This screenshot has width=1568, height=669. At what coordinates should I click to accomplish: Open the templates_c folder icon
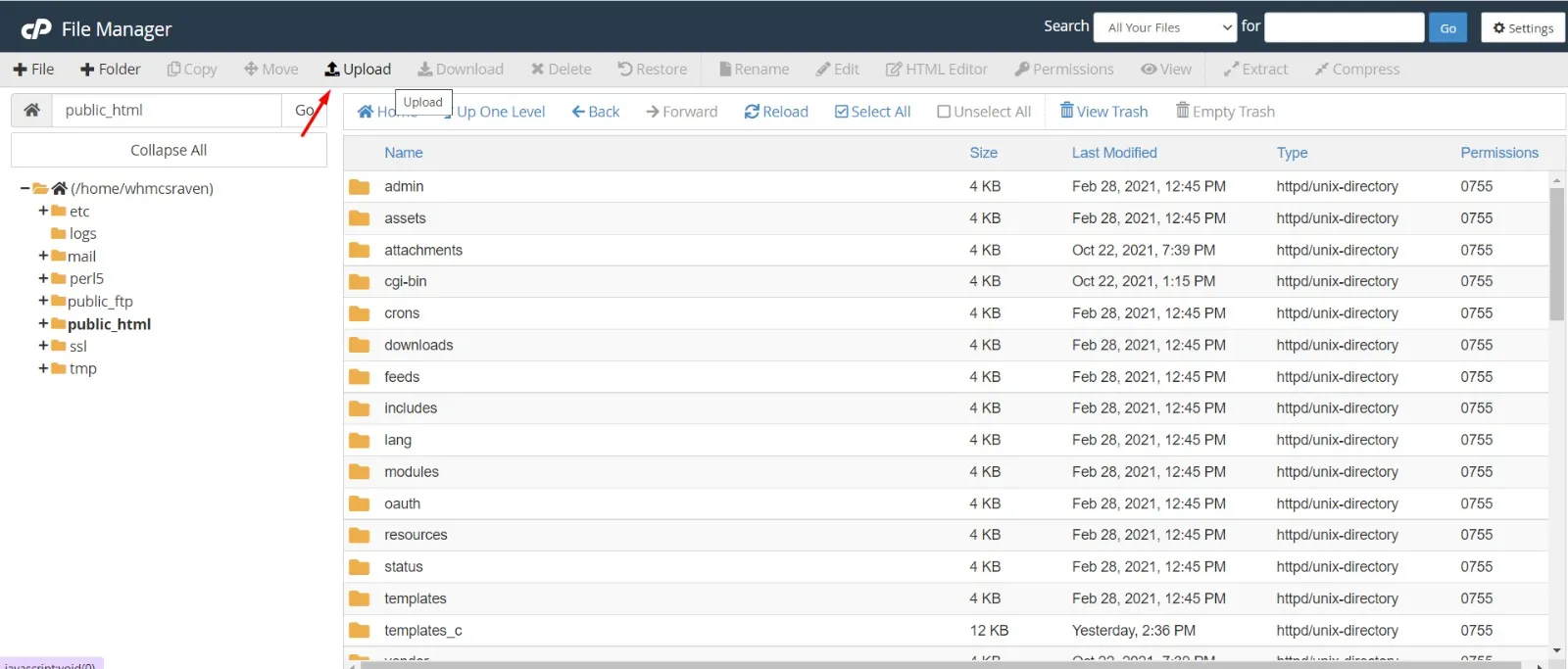(360, 631)
